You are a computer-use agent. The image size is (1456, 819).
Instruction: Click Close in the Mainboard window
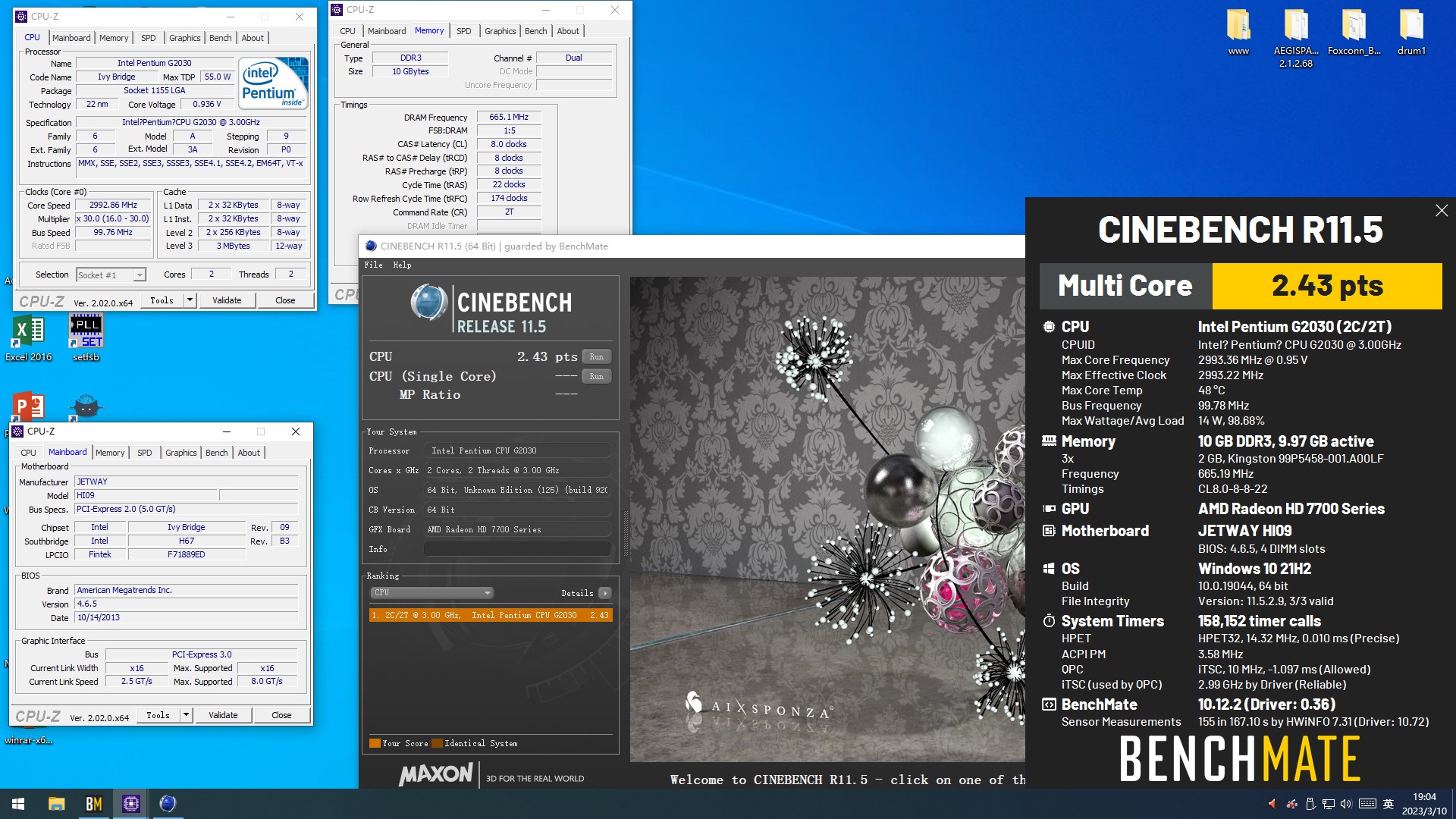[x=281, y=715]
